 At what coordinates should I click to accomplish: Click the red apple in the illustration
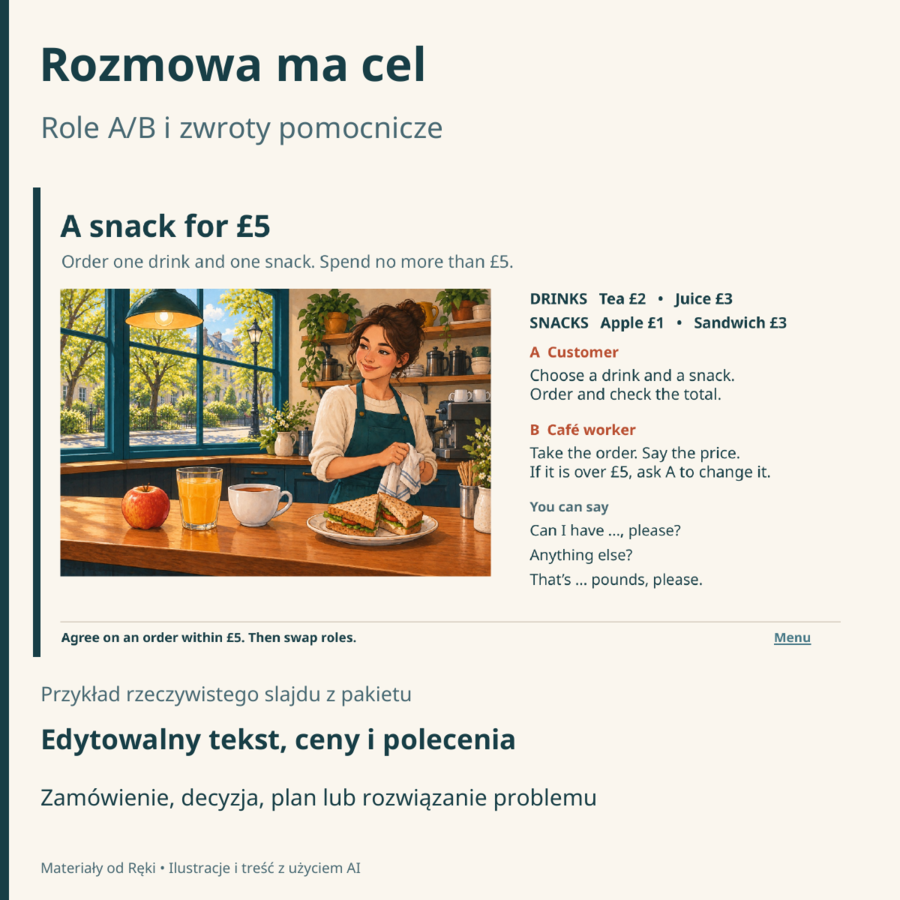click(146, 507)
